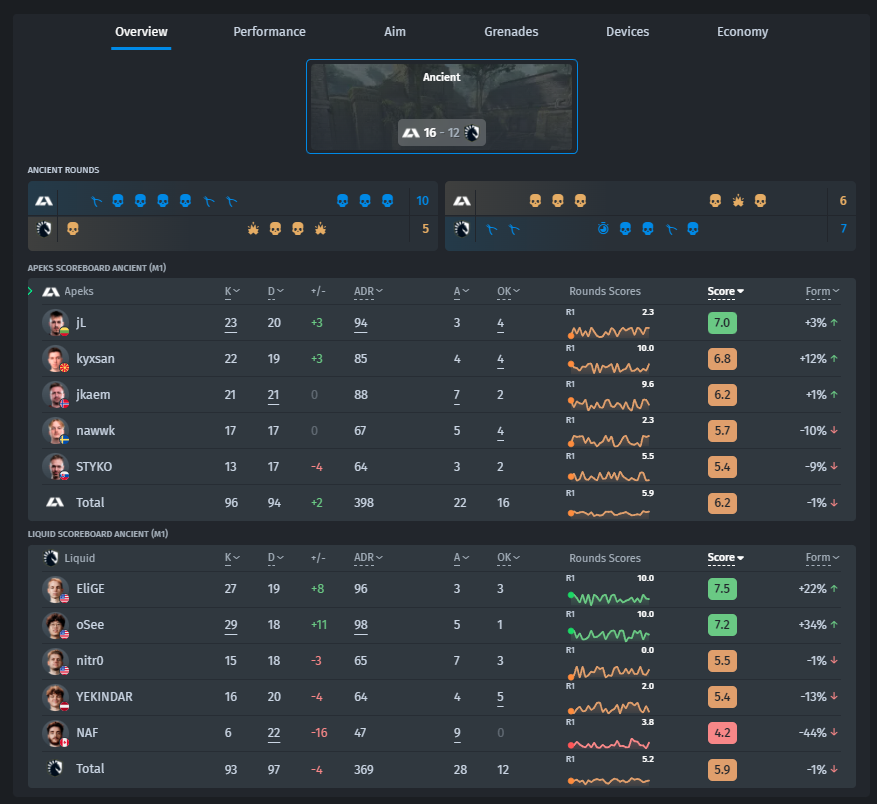Image resolution: width=877 pixels, height=804 pixels.
Task: Show the Economy tab
Action: pyautogui.click(x=743, y=32)
